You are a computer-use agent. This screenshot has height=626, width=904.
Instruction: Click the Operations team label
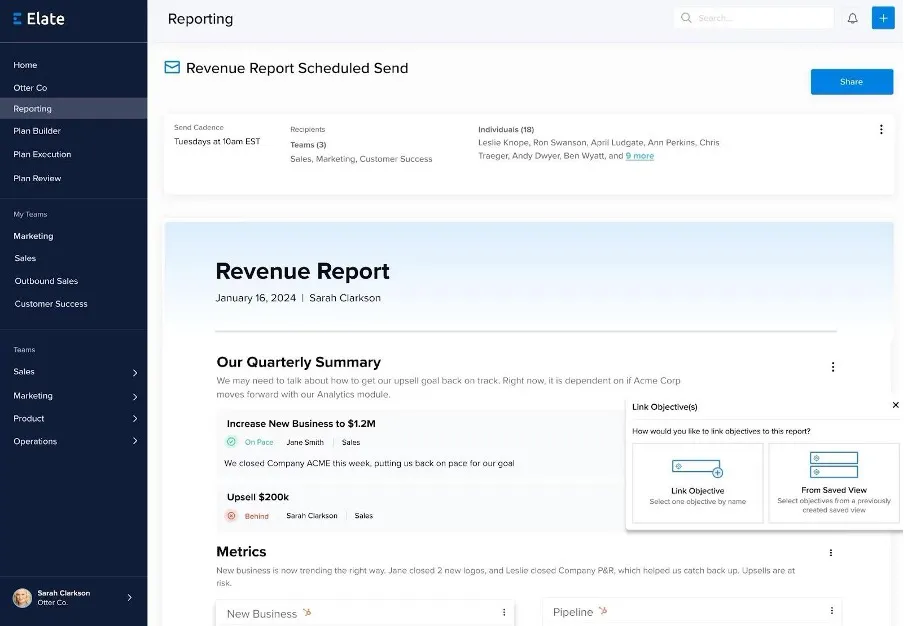(x=35, y=441)
